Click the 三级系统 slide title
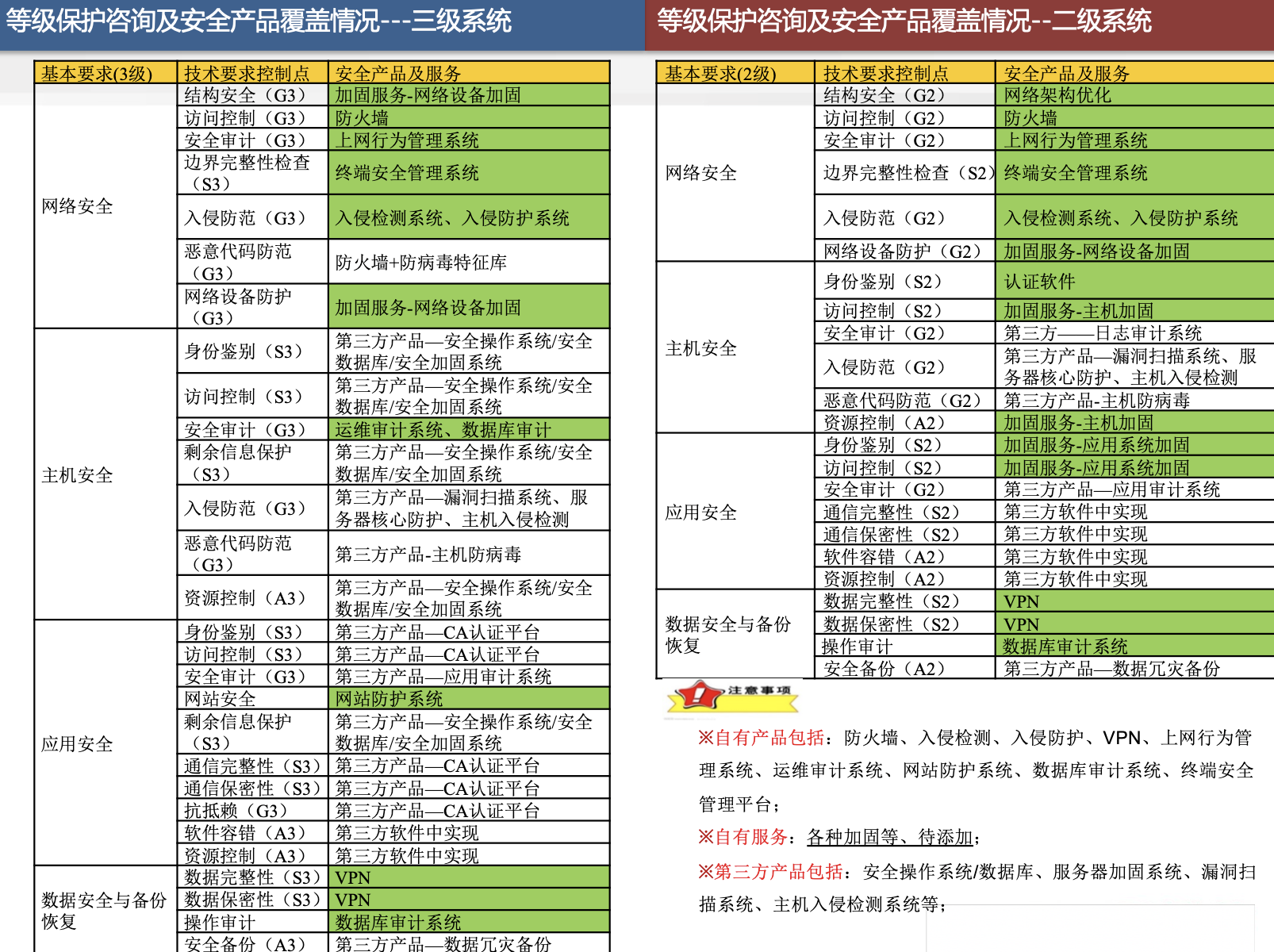 pos(259,21)
